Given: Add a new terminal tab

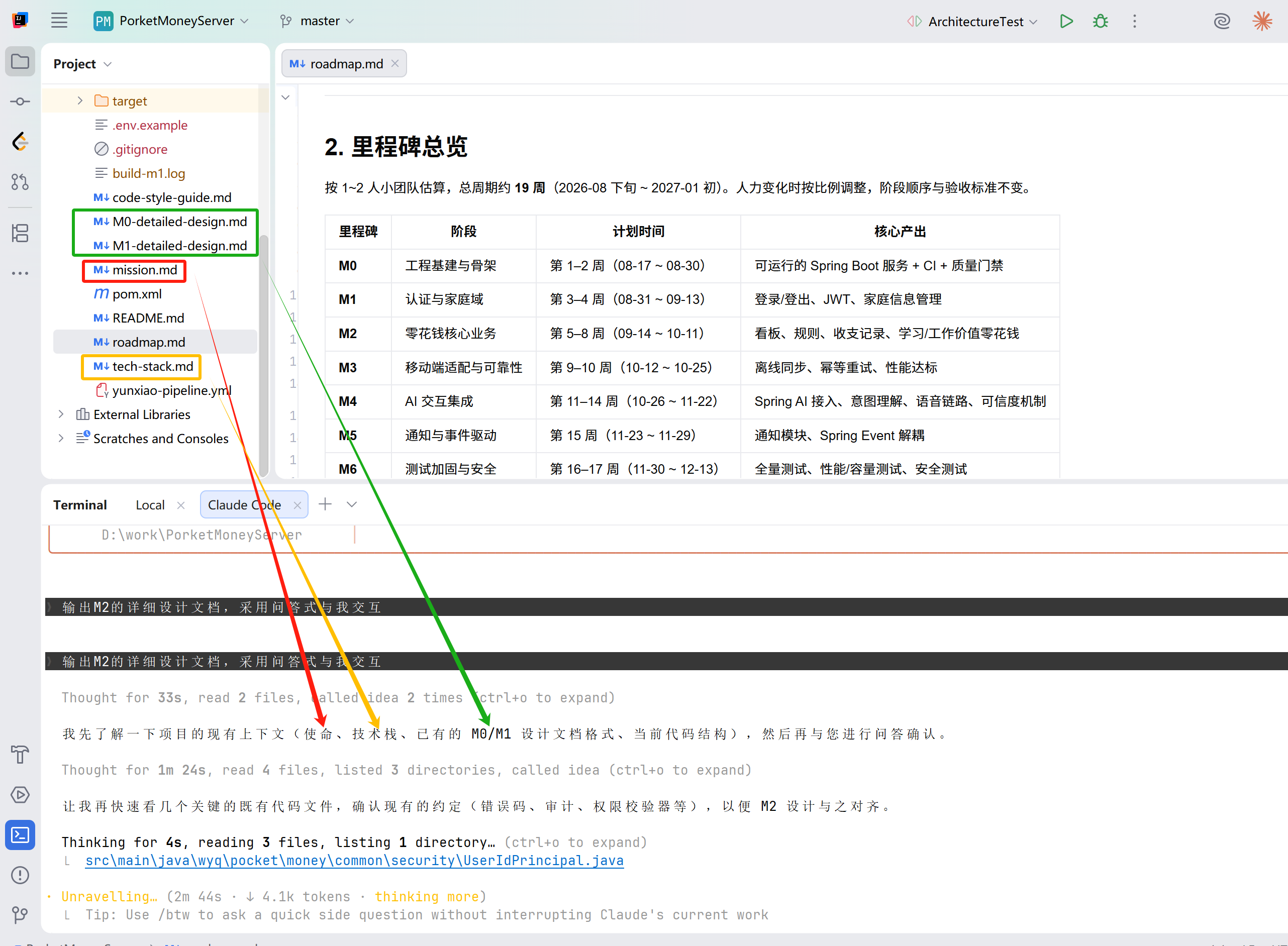Looking at the screenshot, I should pyautogui.click(x=325, y=504).
